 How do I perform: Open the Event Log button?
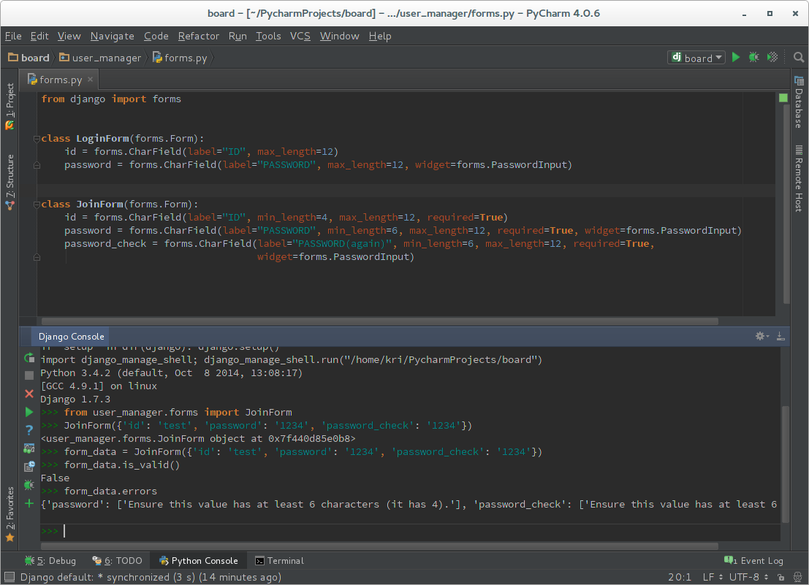click(754, 561)
